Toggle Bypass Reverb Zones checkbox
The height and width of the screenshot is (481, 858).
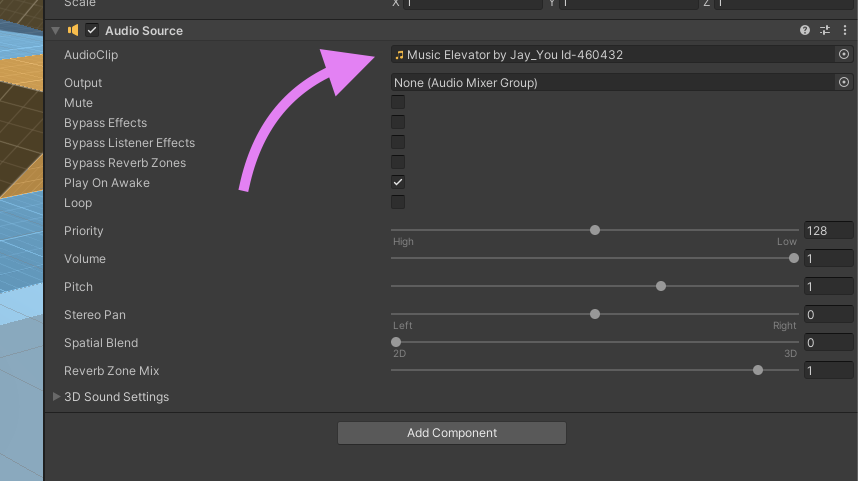pyautogui.click(x=398, y=163)
